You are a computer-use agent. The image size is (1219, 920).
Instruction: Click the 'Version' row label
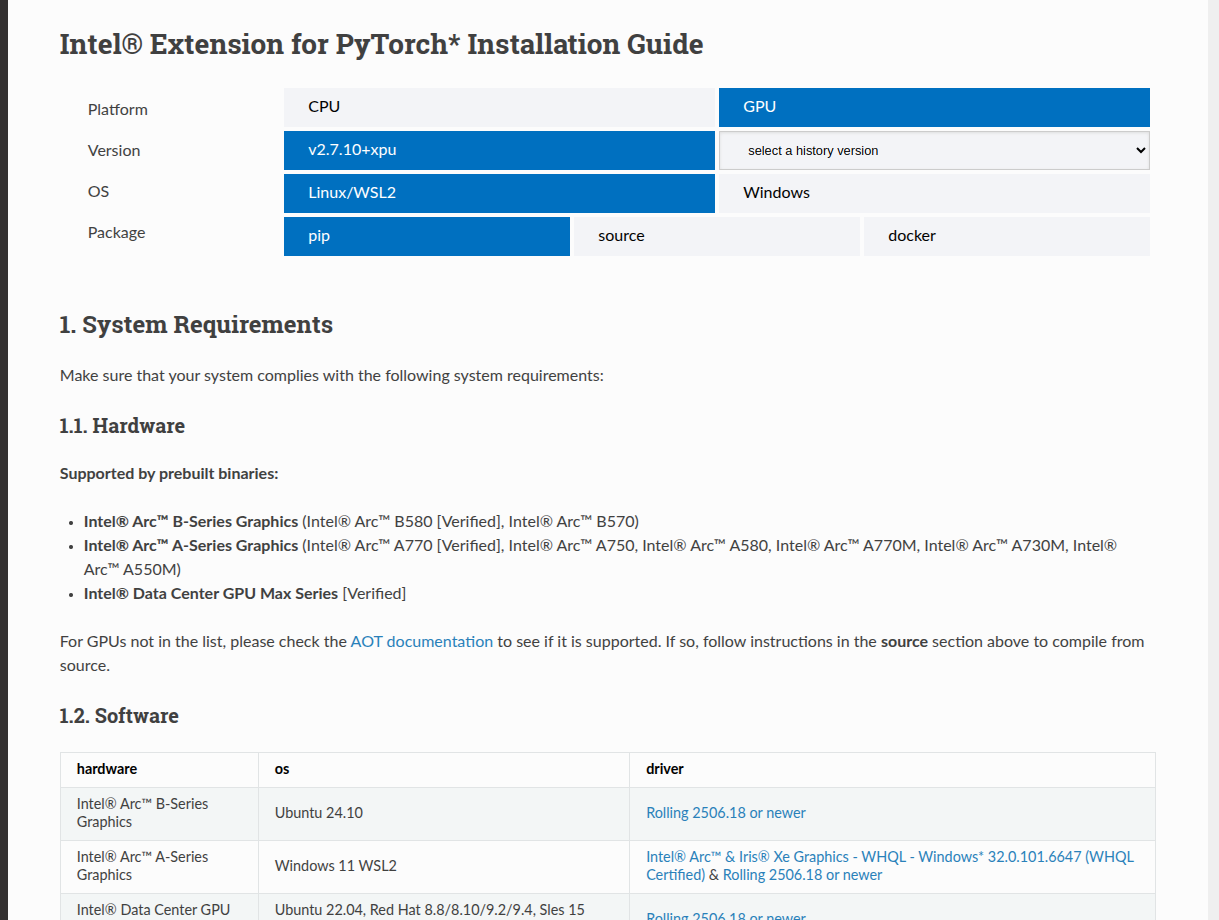(114, 151)
